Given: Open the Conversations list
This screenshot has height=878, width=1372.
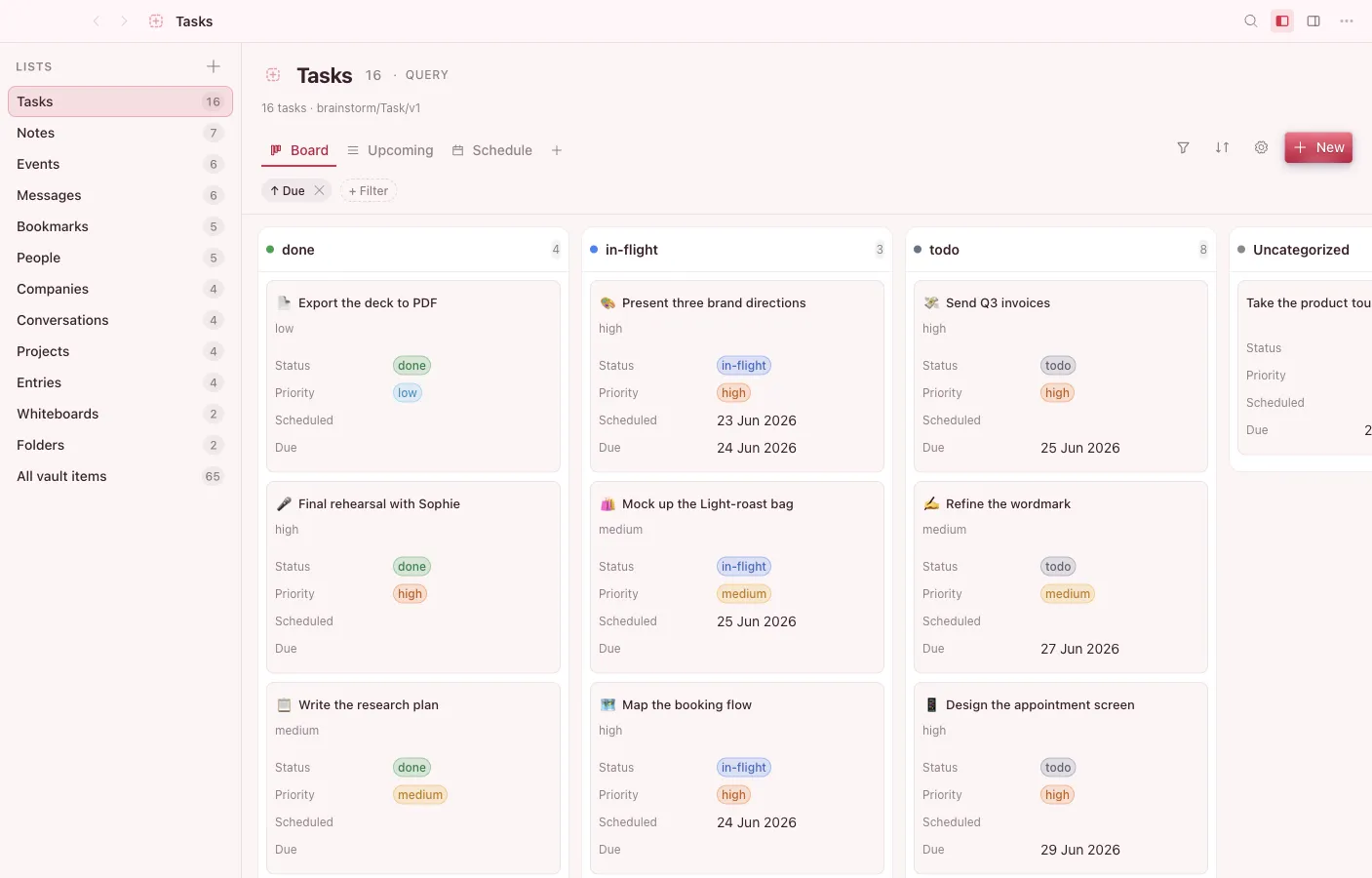Looking at the screenshot, I should (x=120, y=320).
